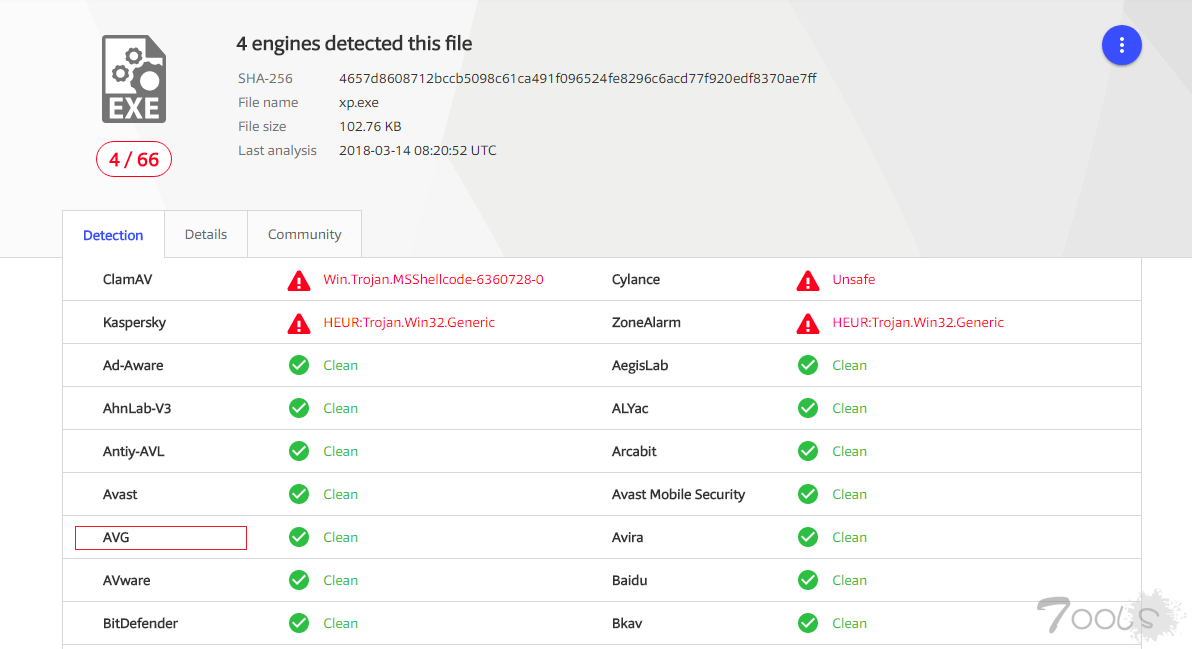
Task: Click the Ad-Aware engine name
Action: 133,366
